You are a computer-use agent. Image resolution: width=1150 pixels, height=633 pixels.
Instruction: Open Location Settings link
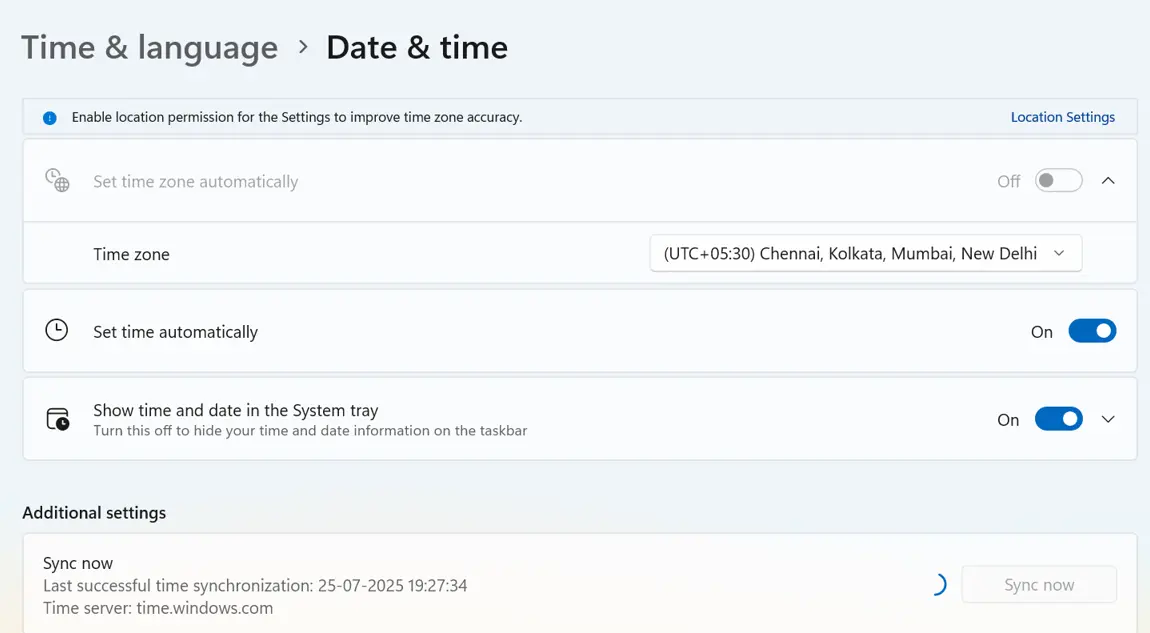tap(1062, 117)
